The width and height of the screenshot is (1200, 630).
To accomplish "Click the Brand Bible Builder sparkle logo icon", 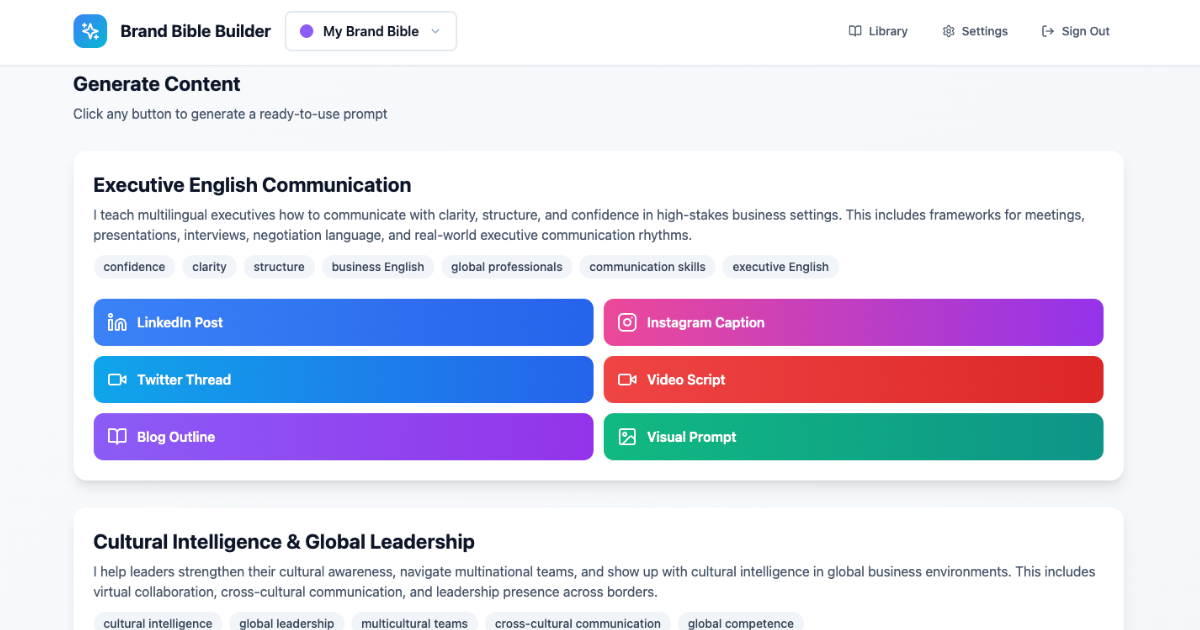I will pyautogui.click(x=90, y=31).
